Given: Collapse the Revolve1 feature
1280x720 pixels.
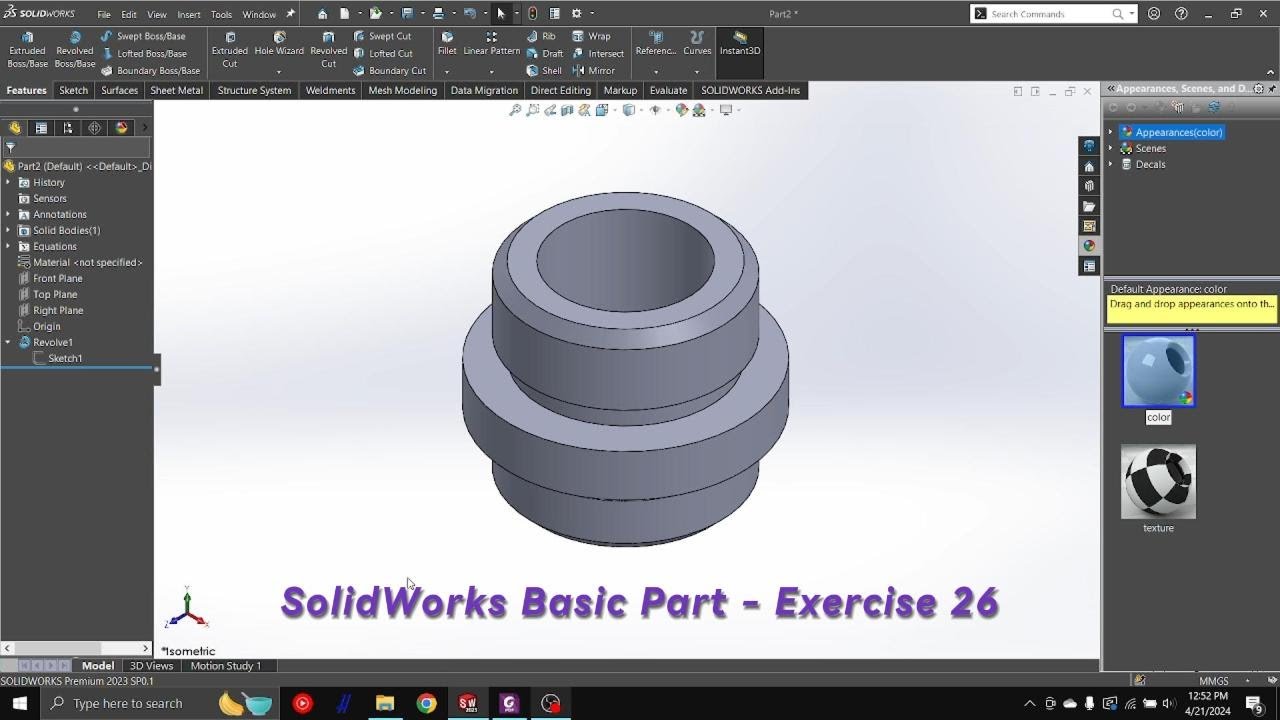Looking at the screenshot, I should [x=8, y=342].
